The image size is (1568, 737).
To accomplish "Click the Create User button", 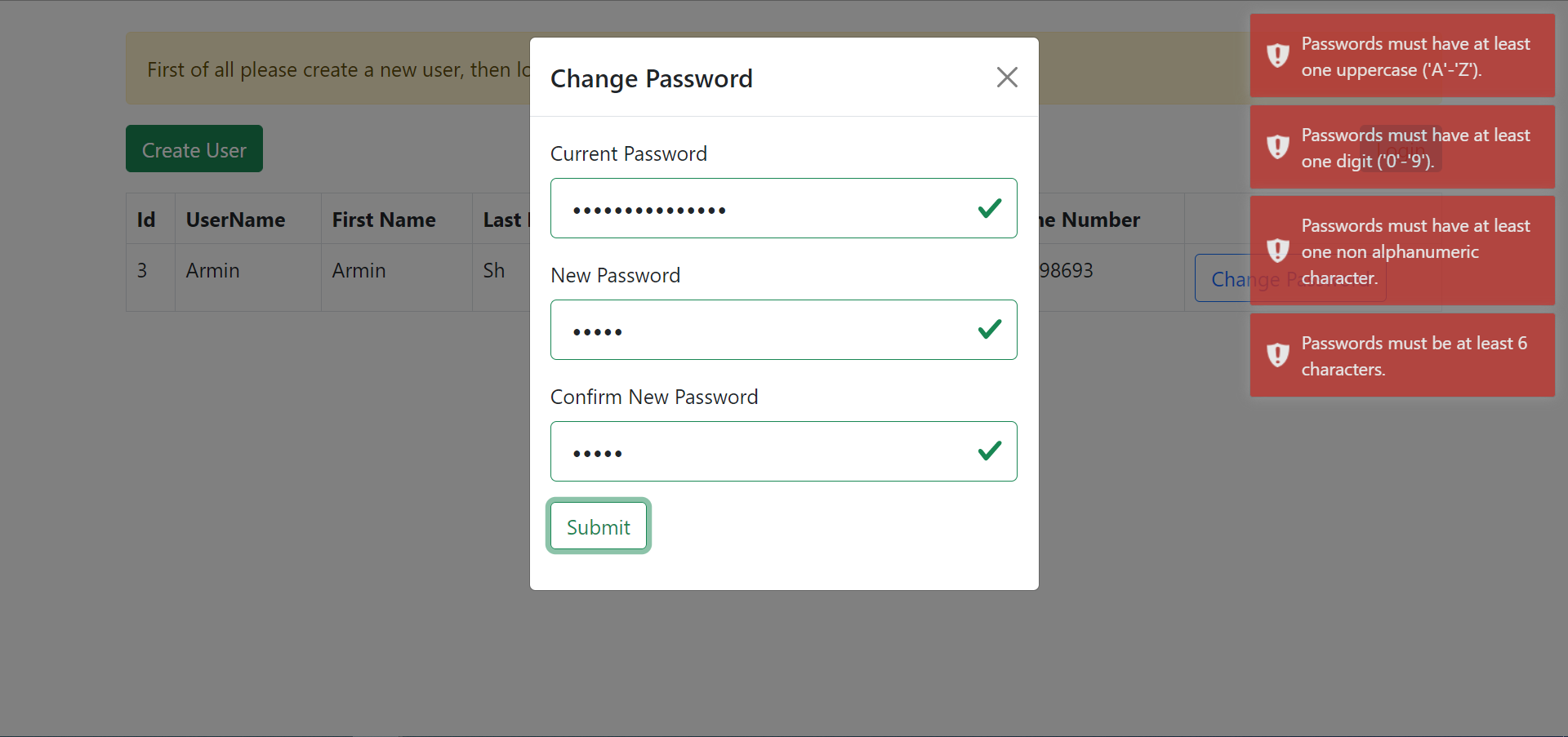I will [194, 149].
